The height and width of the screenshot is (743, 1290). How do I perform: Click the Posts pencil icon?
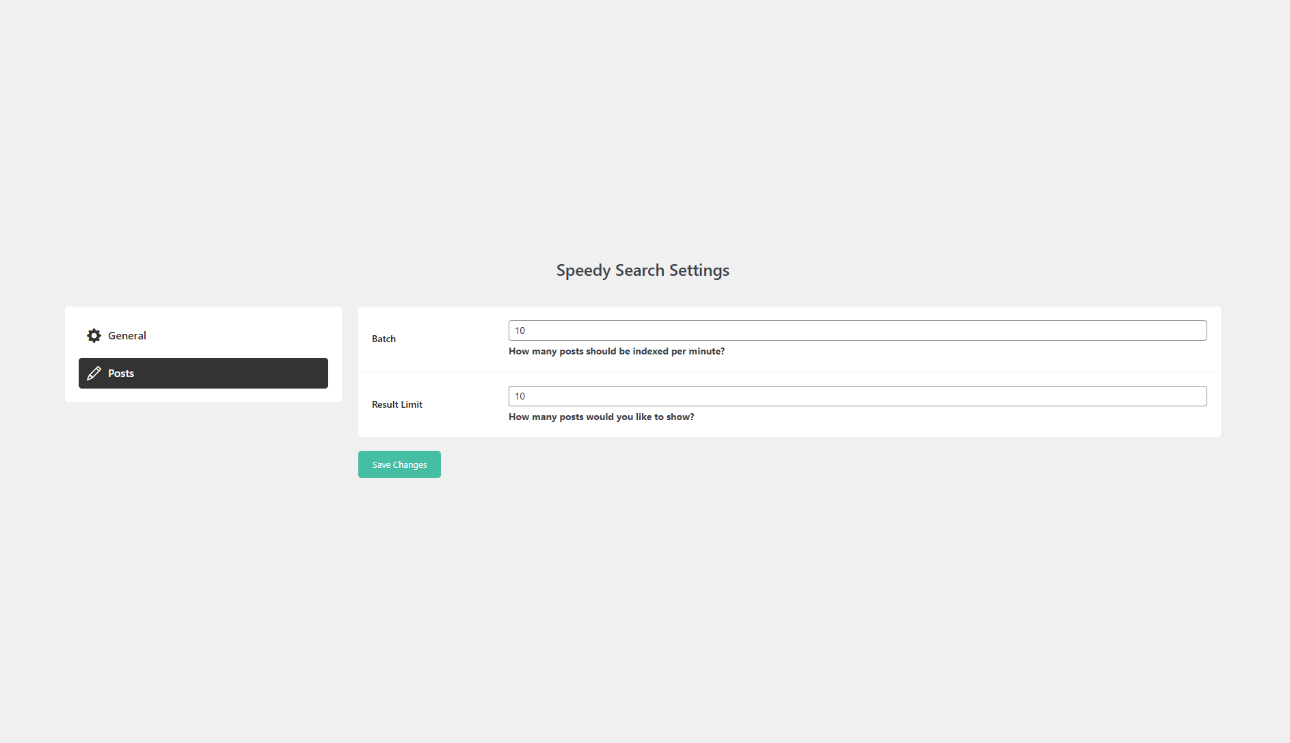click(94, 373)
